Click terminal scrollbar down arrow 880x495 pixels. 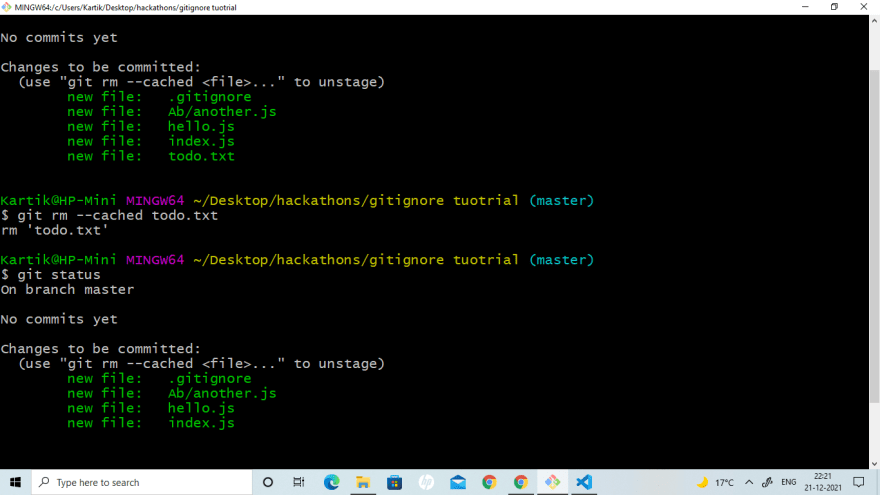(874, 464)
